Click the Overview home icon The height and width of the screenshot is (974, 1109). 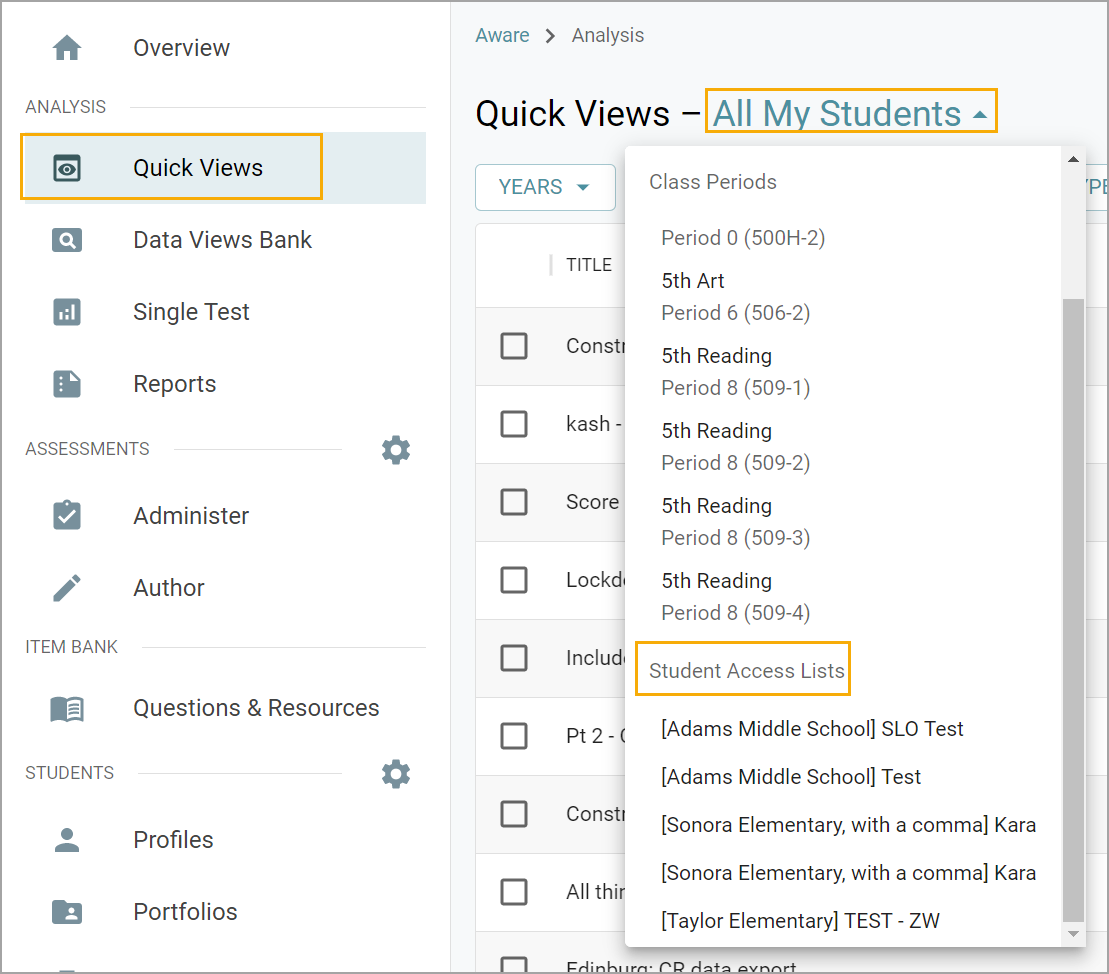point(67,48)
